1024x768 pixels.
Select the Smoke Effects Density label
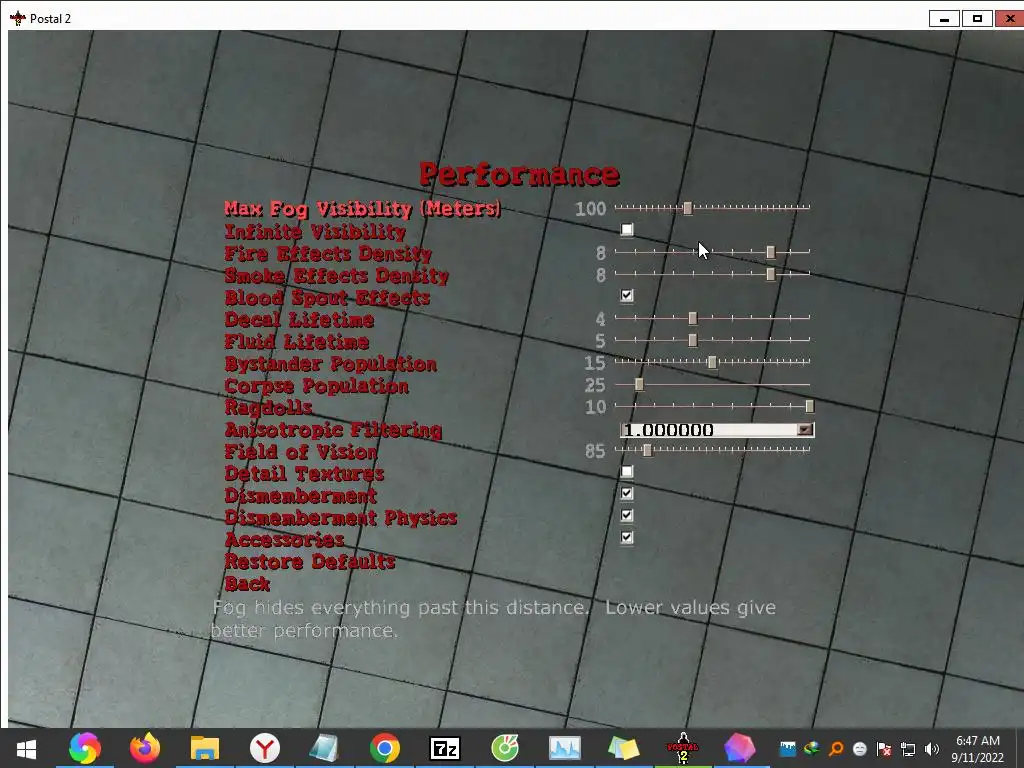pos(337,276)
